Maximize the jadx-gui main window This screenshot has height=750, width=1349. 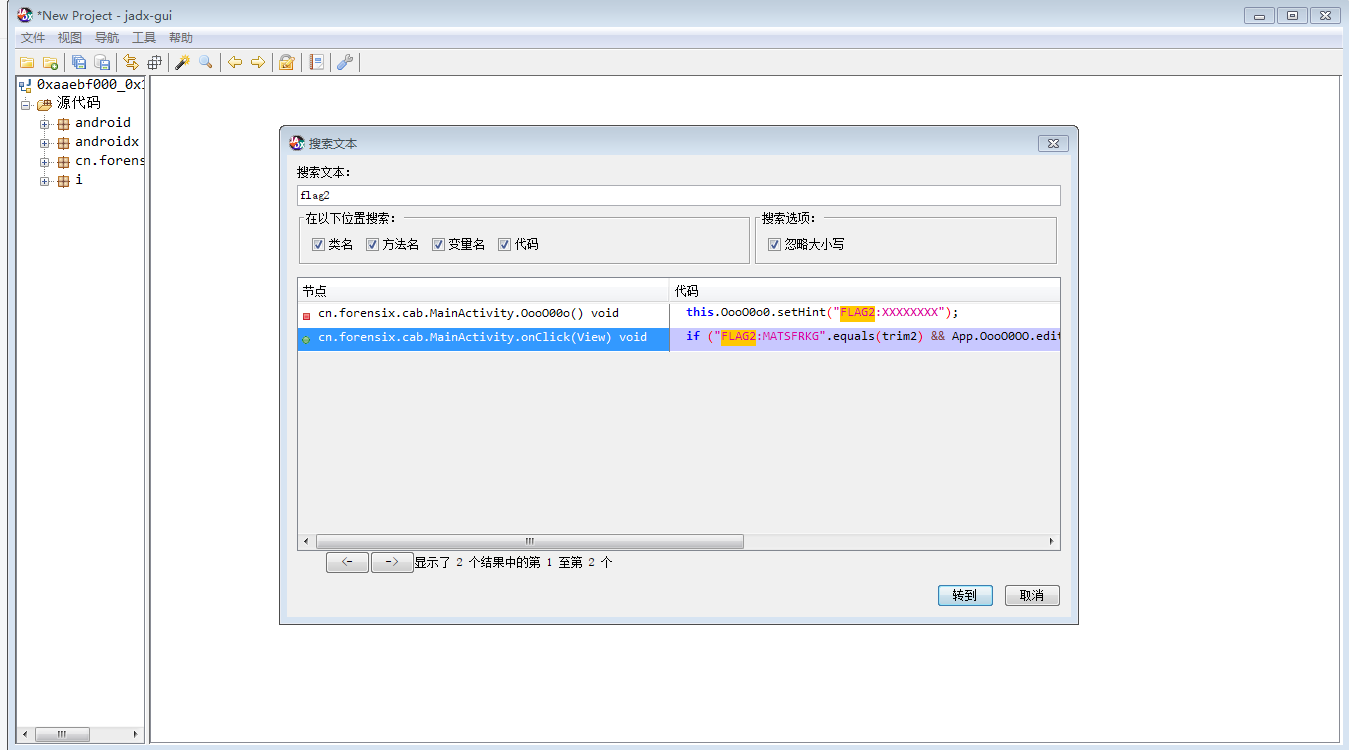(1293, 15)
